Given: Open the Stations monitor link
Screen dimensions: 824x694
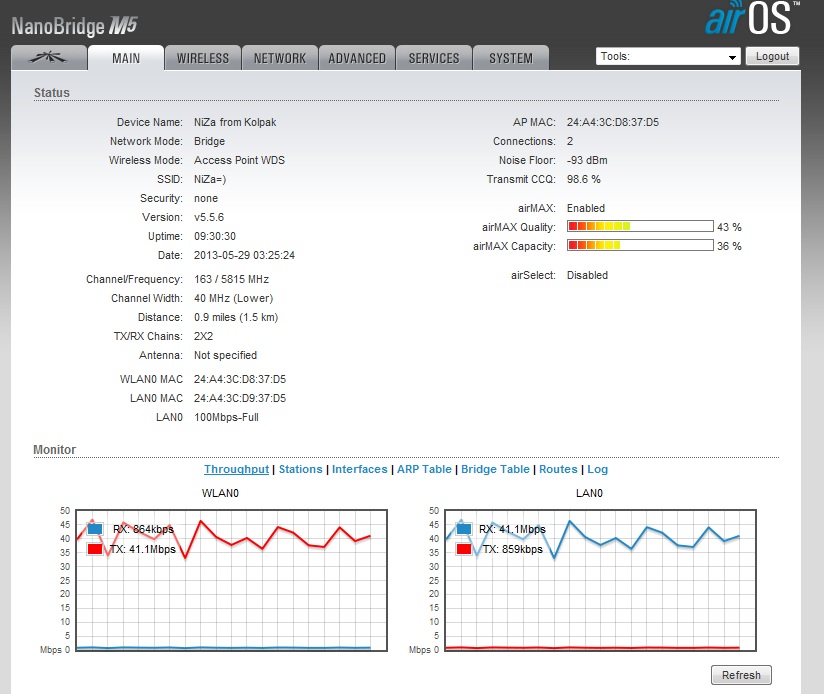Looking at the screenshot, I should tap(301, 469).
